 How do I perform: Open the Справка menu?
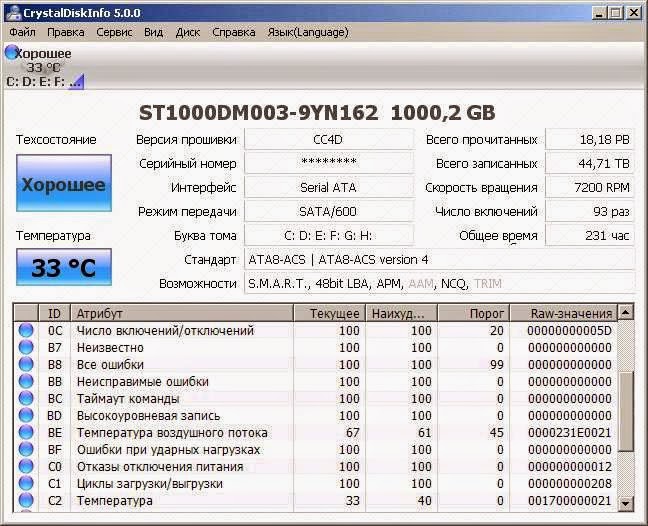233,32
